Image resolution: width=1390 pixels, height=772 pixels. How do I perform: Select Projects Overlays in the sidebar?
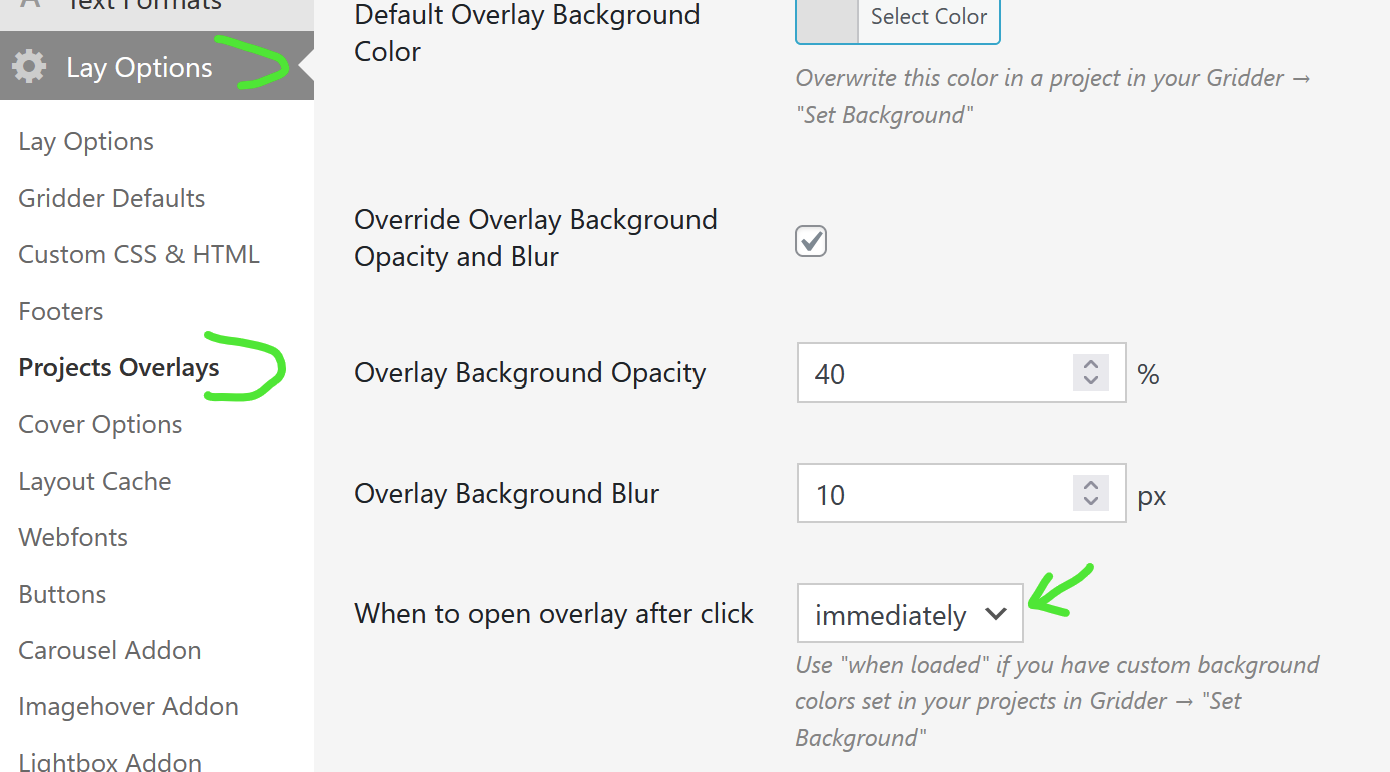tap(119, 368)
